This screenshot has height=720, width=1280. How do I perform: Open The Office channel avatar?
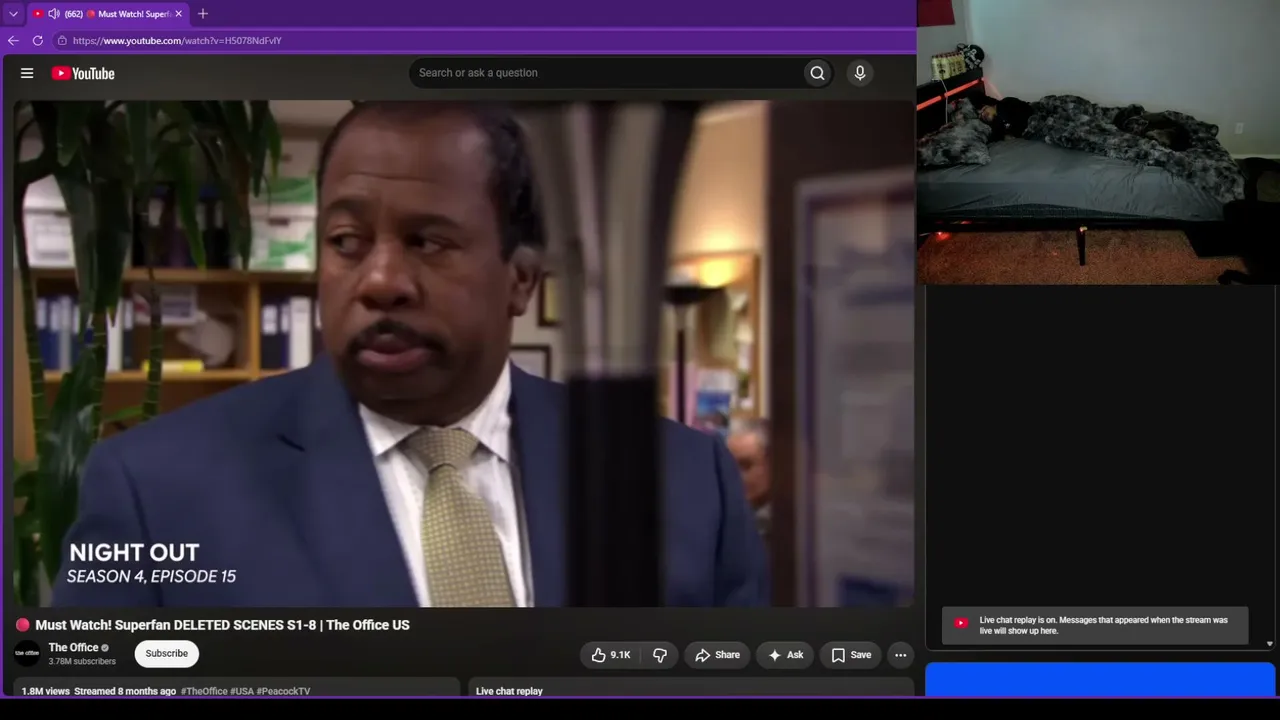coord(27,654)
